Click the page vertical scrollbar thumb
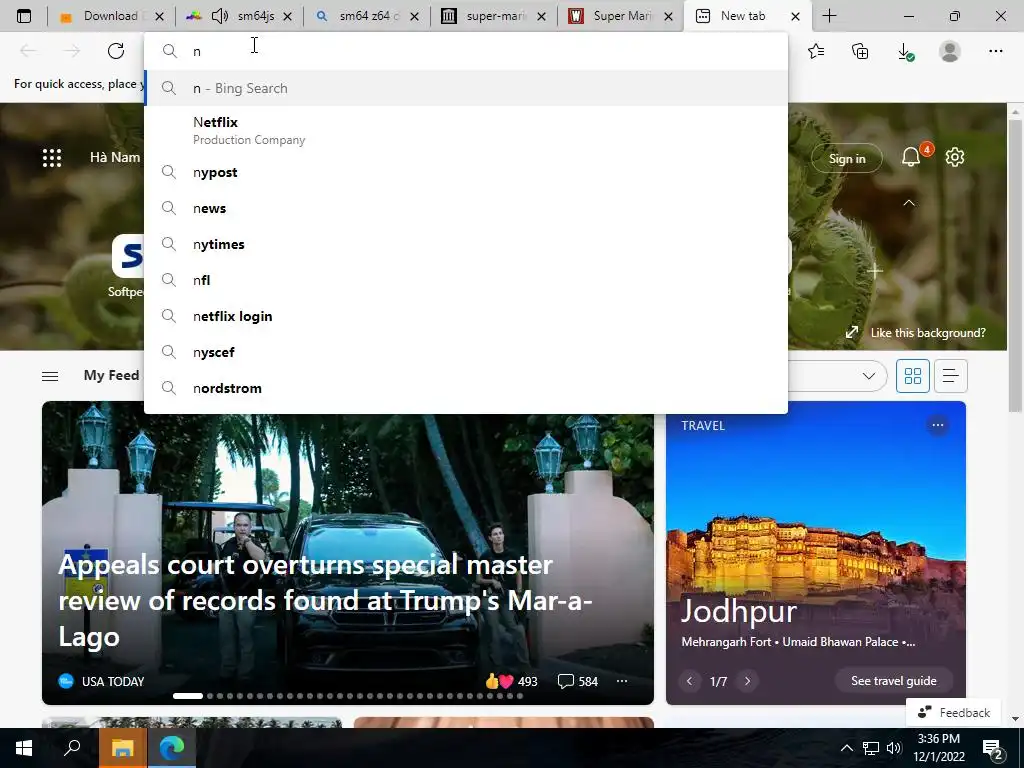Image resolution: width=1024 pixels, height=768 pixels. click(x=1014, y=266)
